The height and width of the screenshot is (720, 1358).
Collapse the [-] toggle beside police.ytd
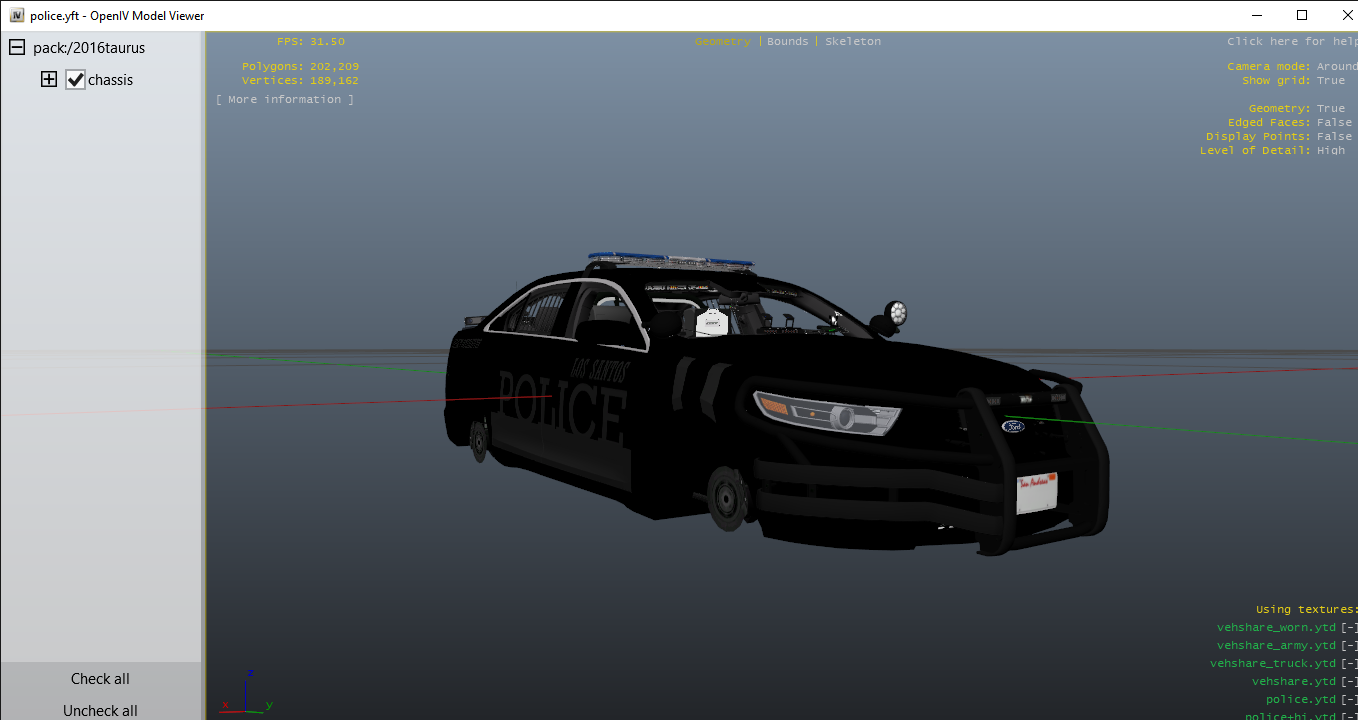(x=1349, y=700)
